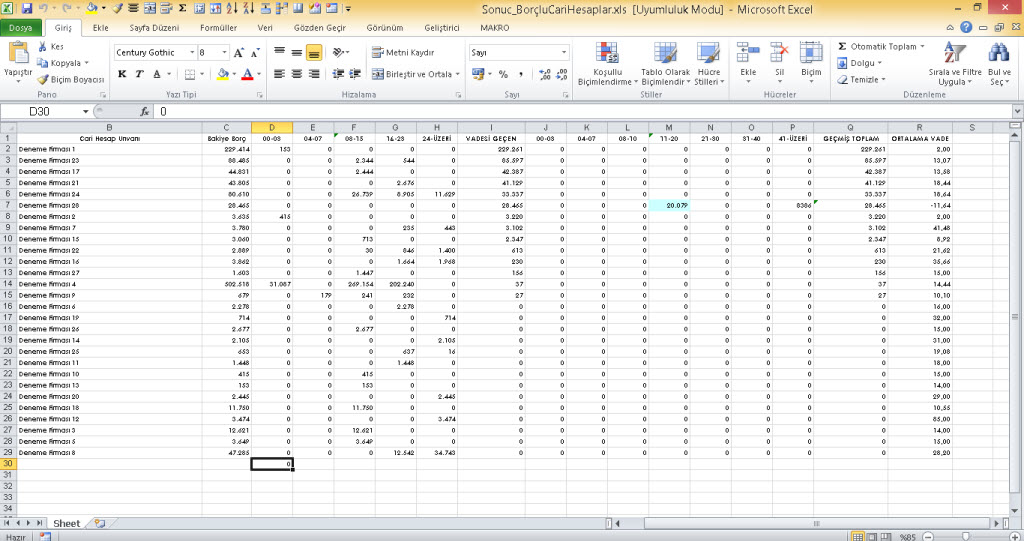1024x541 pixels.
Task: Open the Name Box dropdown arrow
Action: pyautogui.click(x=85, y=112)
